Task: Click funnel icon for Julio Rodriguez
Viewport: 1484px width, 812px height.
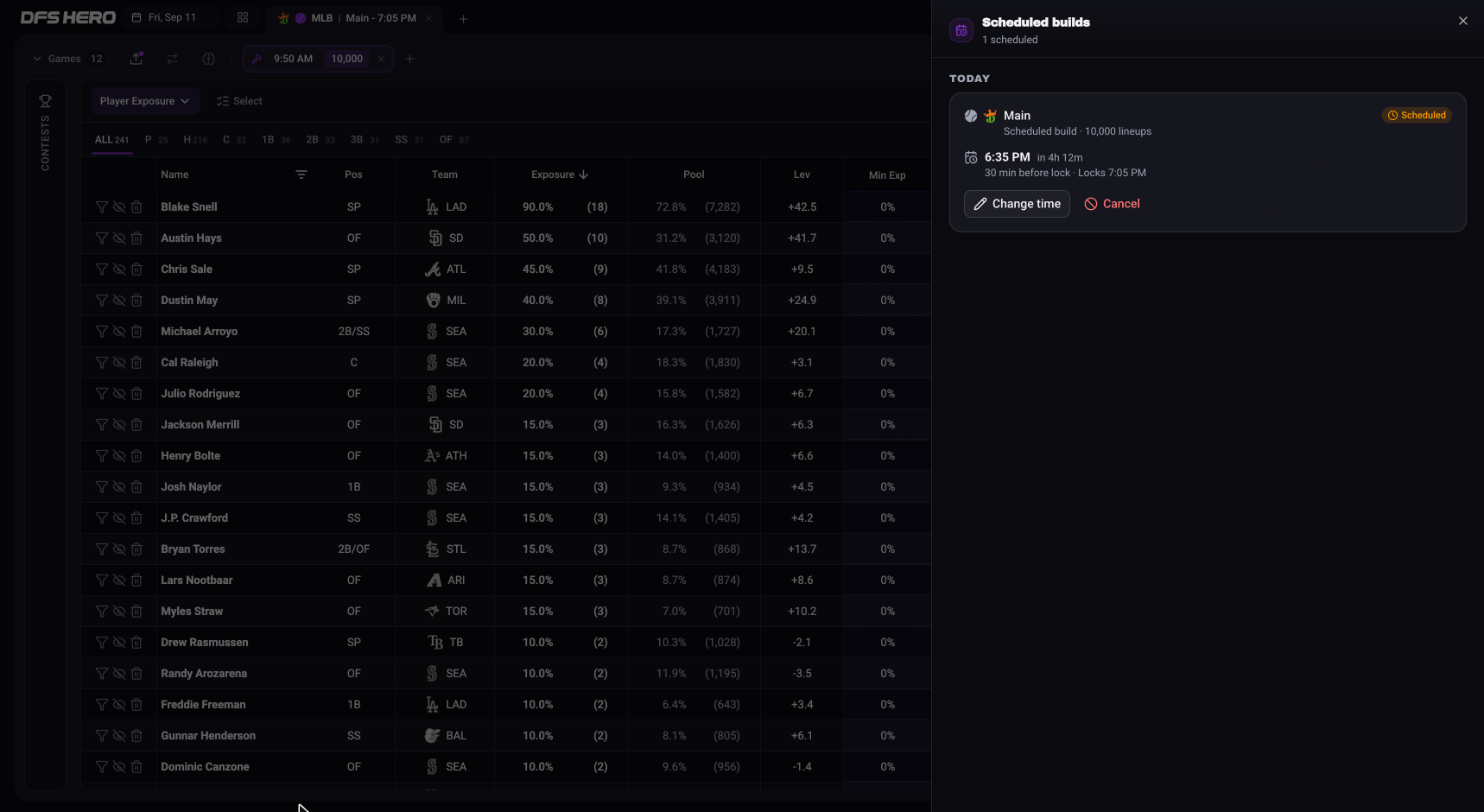Action: pos(101,393)
